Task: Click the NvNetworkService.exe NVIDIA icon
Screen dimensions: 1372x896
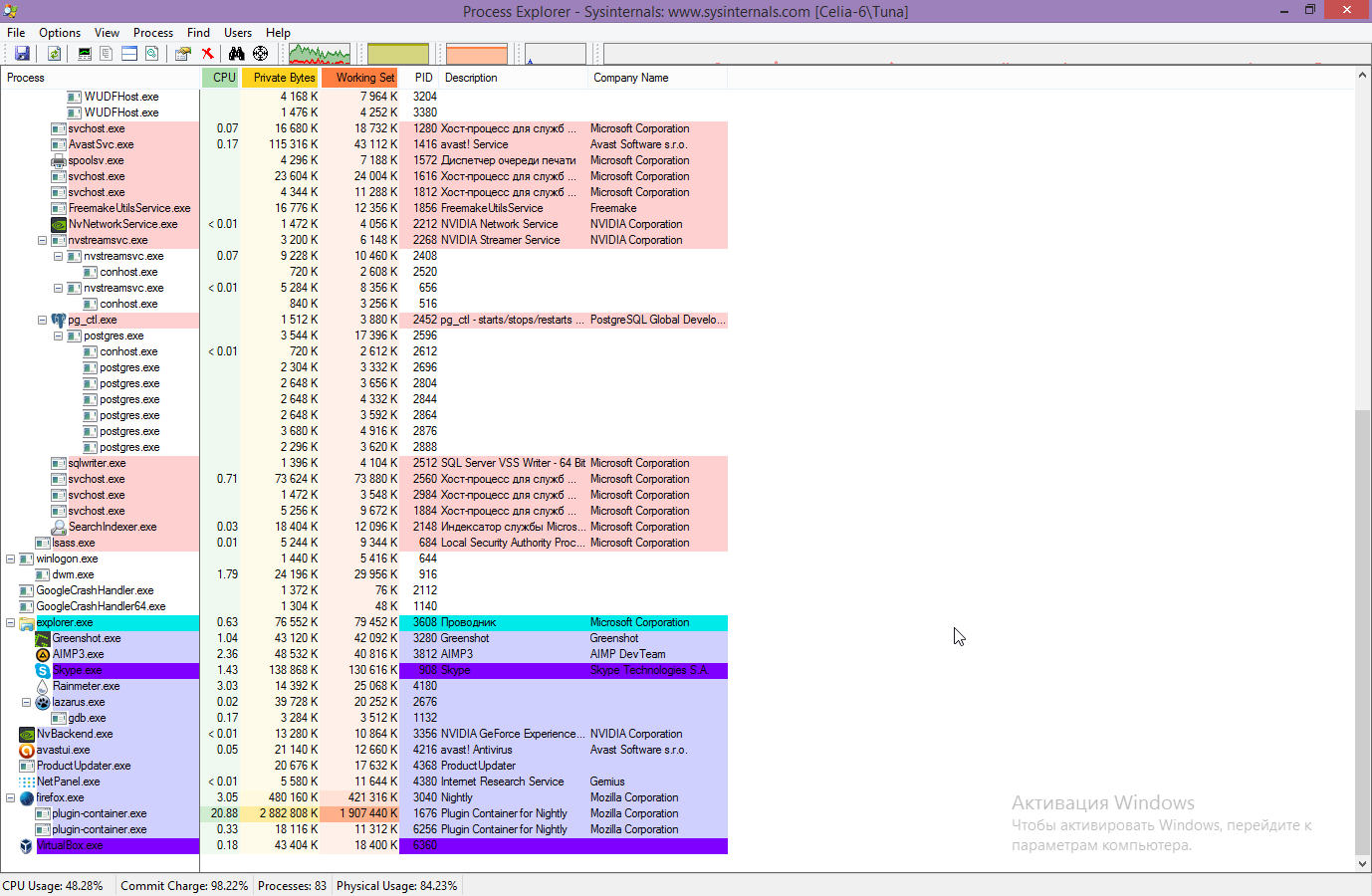Action: [x=59, y=224]
